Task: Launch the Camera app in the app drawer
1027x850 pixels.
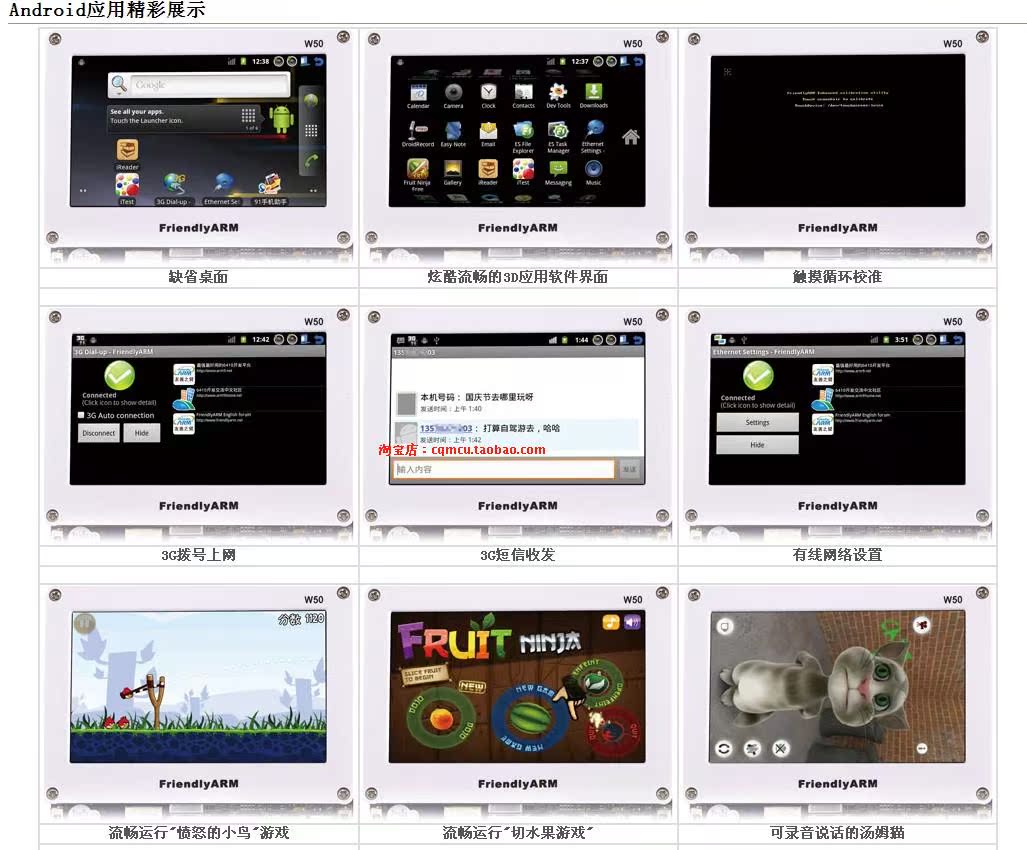Action: pyautogui.click(x=453, y=96)
